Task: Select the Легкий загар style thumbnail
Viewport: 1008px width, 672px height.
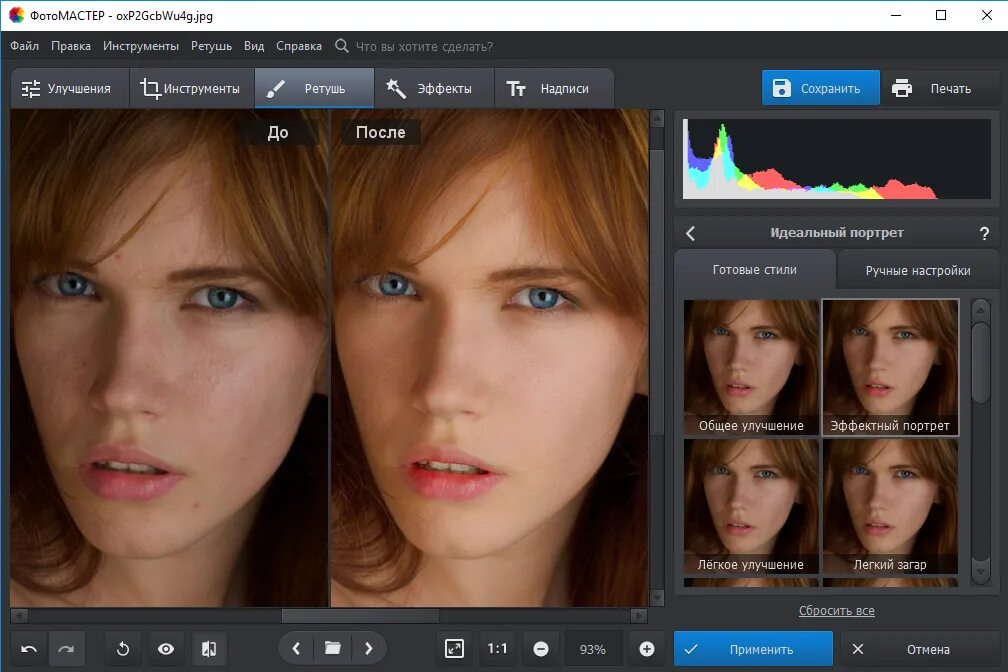Action: point(890,506)
